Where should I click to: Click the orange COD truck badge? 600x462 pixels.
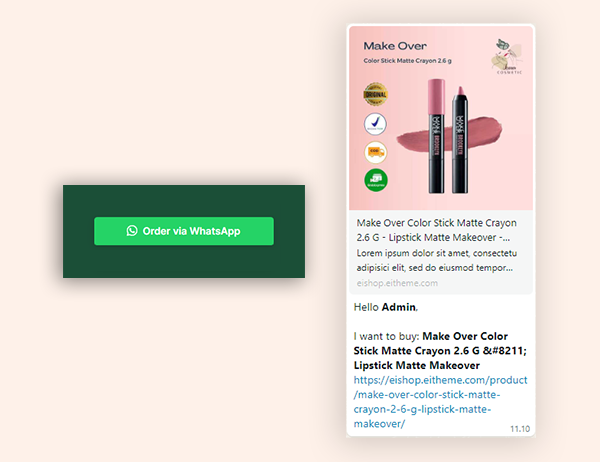(x=375, y=152)
